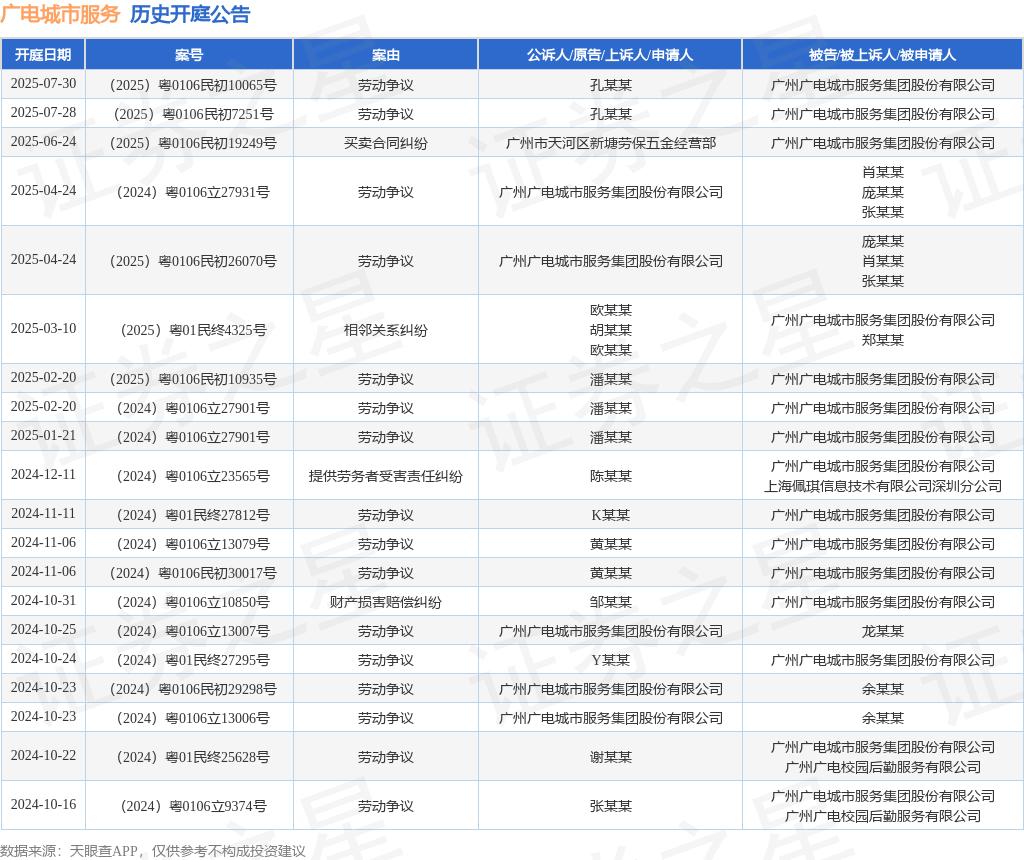Click date cell 2024-10-24
1024x860 pixels.
pyautogui.click(x=43, y=659)
